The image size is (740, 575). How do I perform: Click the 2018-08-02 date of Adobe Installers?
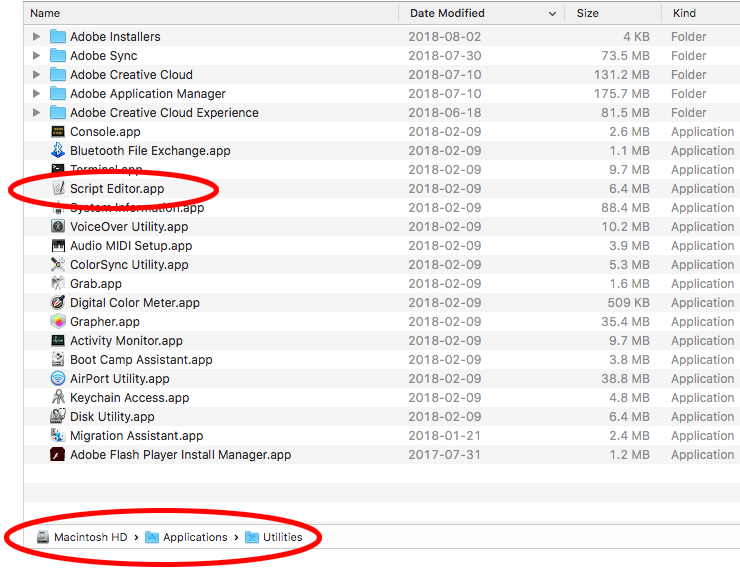445,37
